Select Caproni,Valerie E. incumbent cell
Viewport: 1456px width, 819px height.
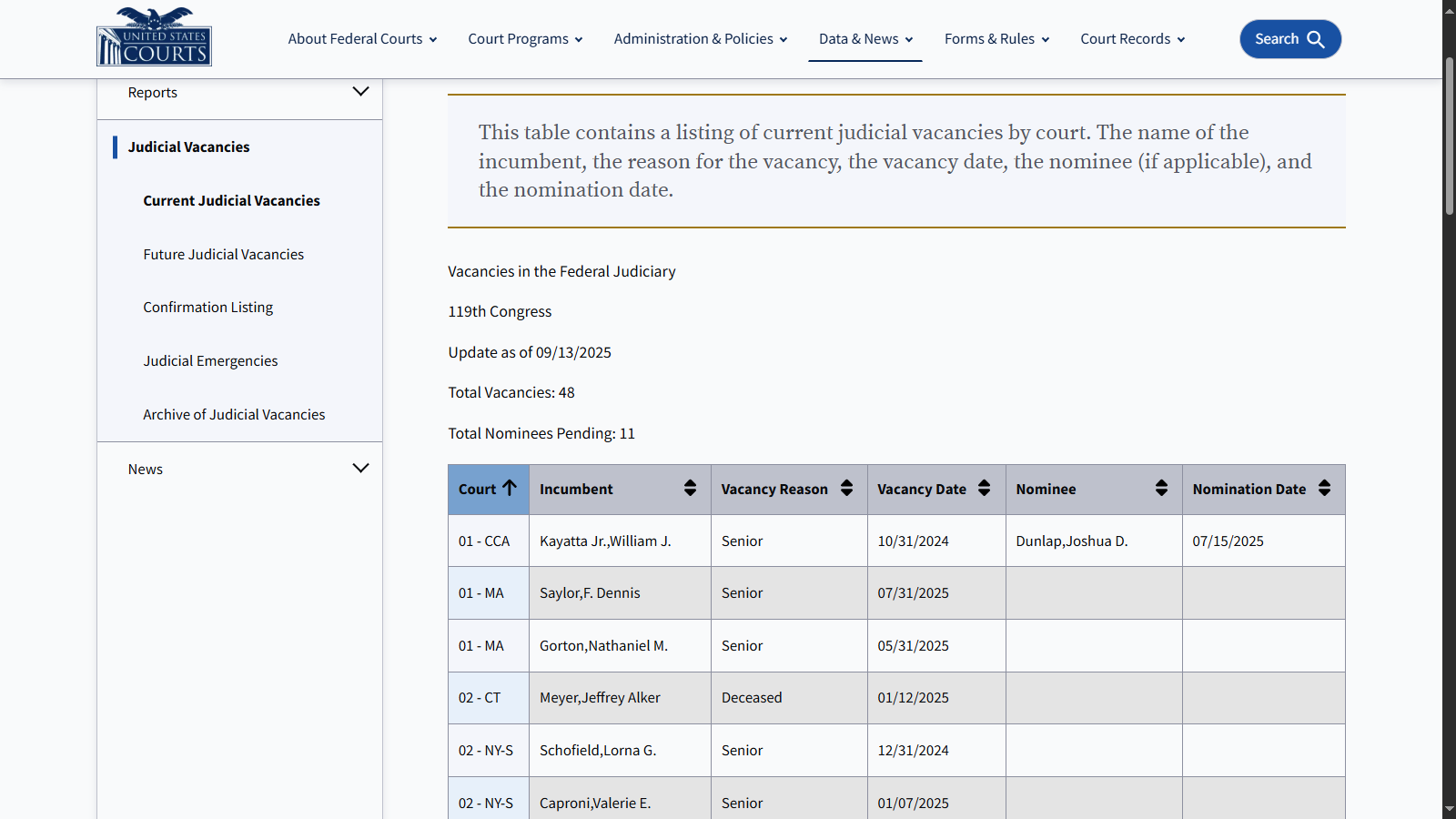(x=620, y=798)
